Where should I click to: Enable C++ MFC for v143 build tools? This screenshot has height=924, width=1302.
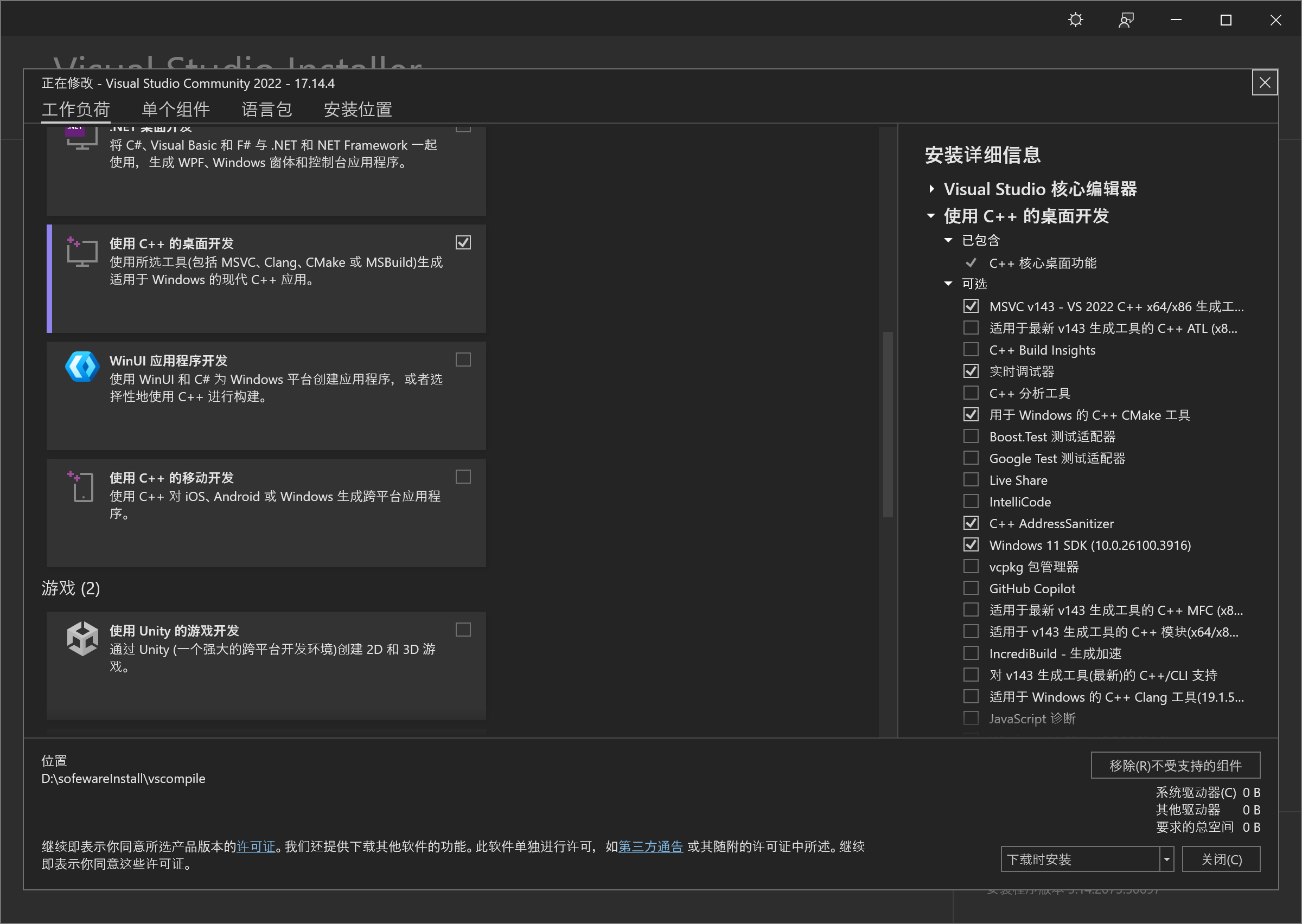[971, 610]
